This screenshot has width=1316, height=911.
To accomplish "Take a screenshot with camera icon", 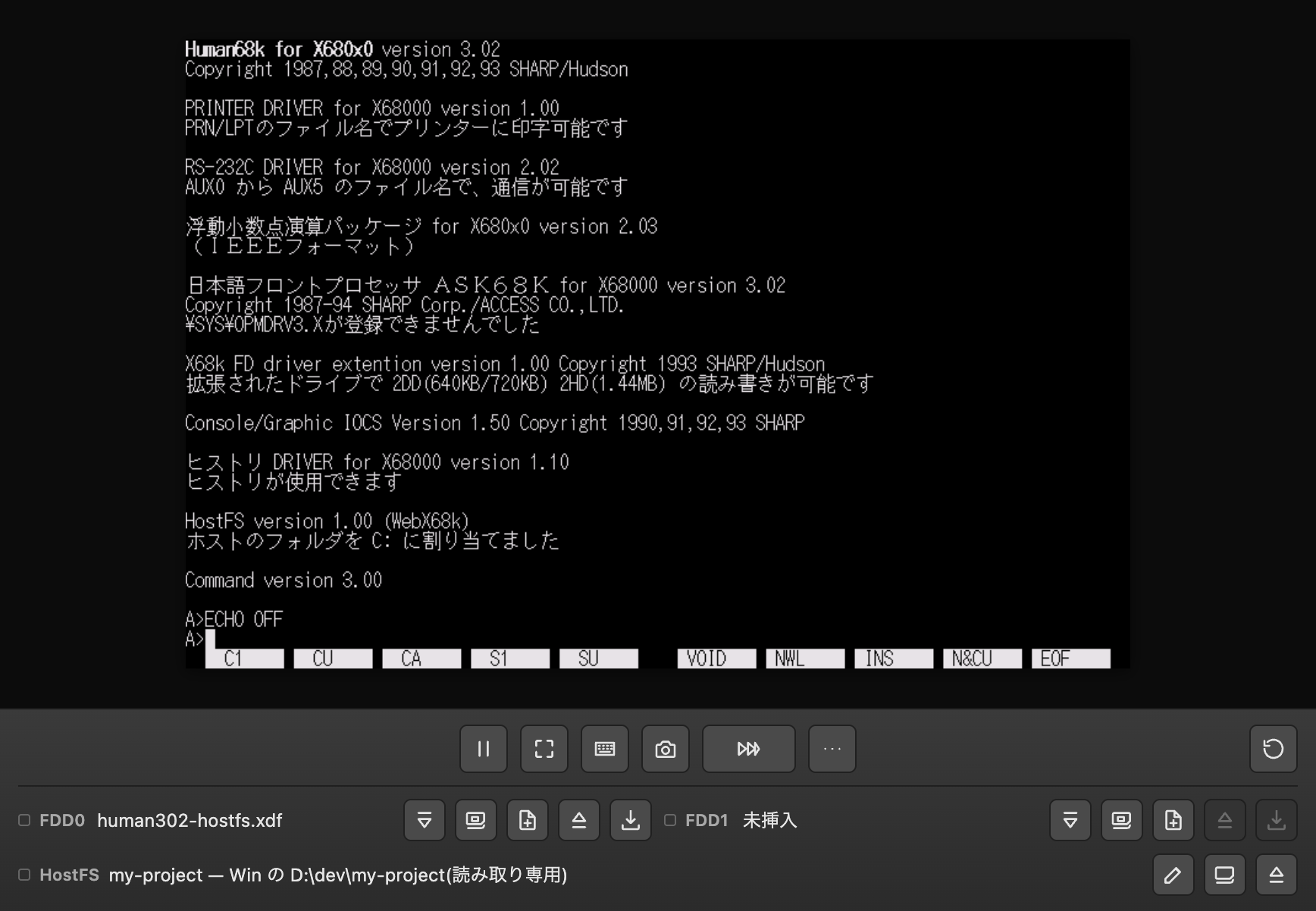I will [x=666, y=749].
